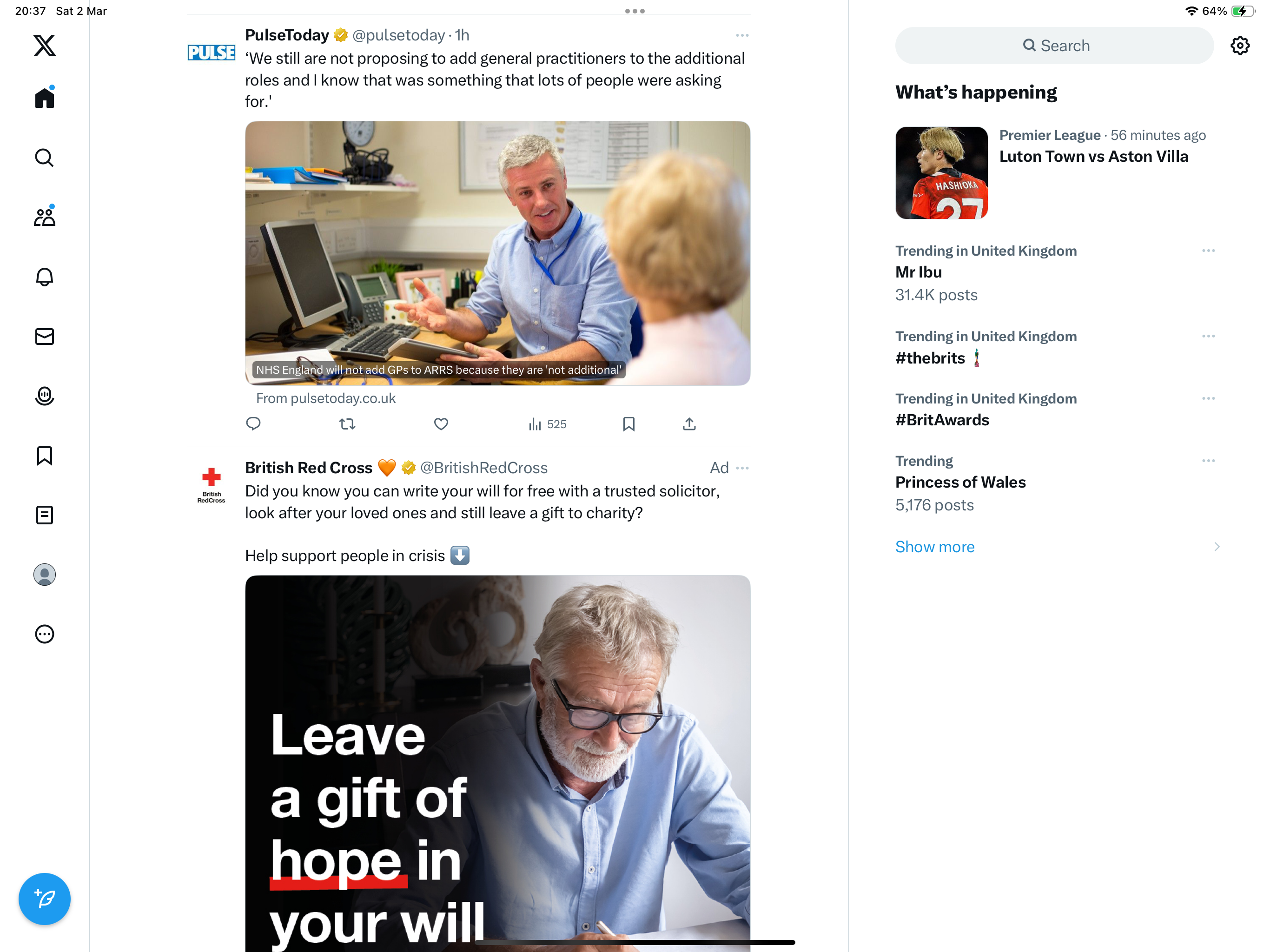The height and width of the screenshot is (952, 1270).
Task: Like the PulseToday post
Action: pos(441,424)
